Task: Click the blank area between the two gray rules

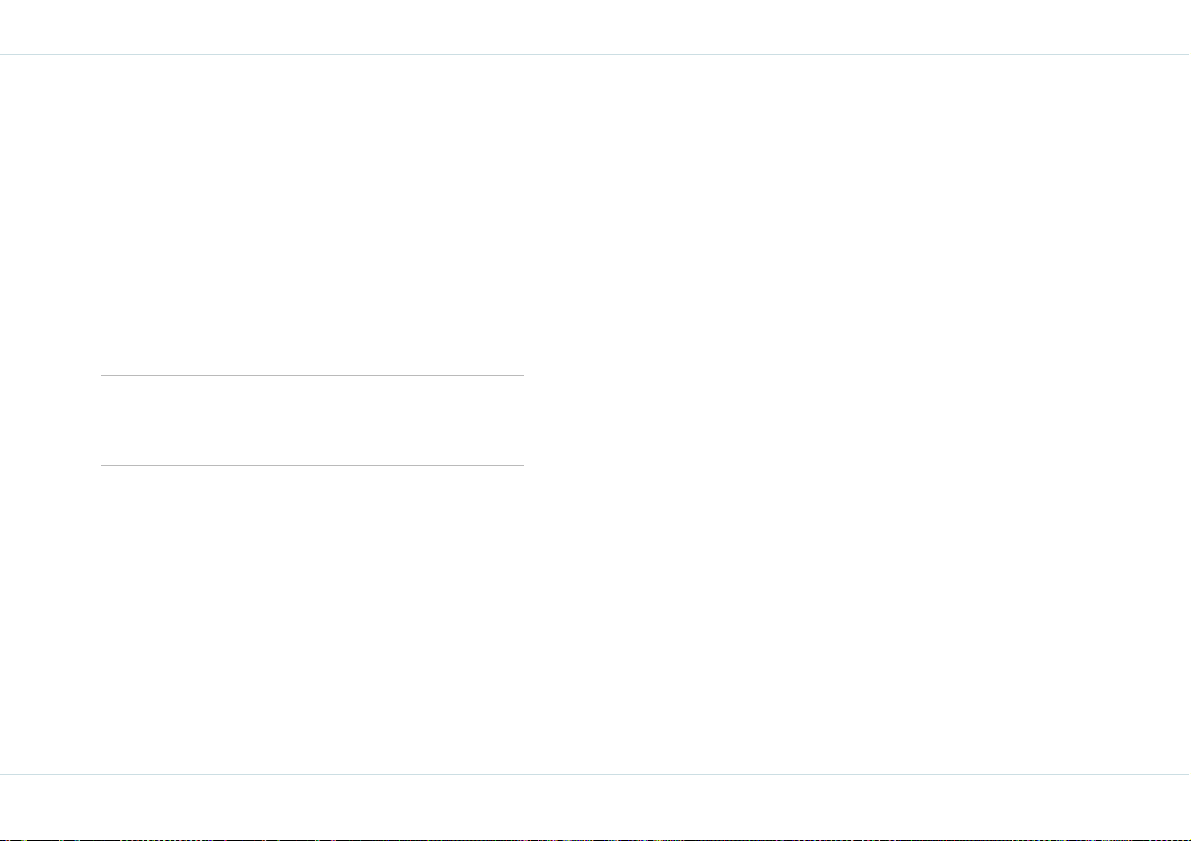Action: coord(312,420)
